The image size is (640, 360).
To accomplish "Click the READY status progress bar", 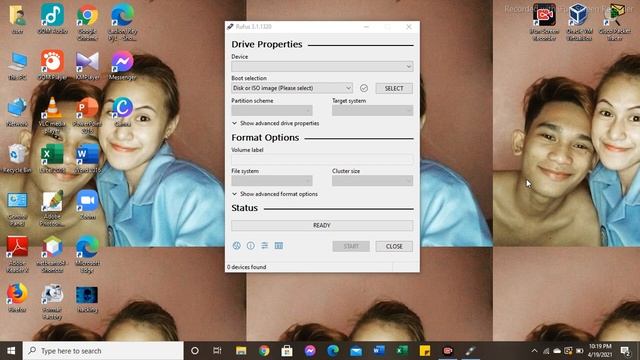I will [322, 225].
